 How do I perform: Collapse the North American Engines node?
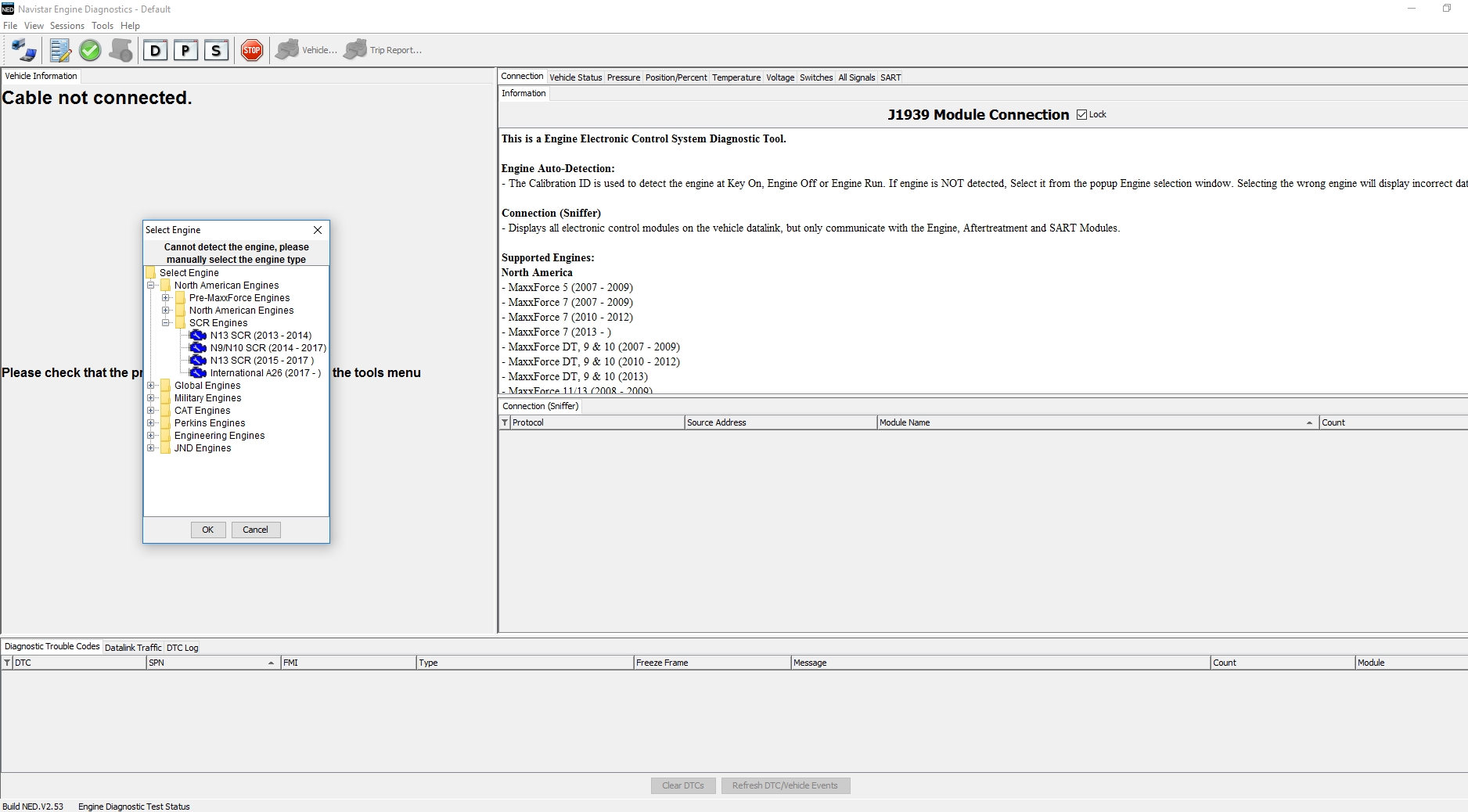click(150, 285)
